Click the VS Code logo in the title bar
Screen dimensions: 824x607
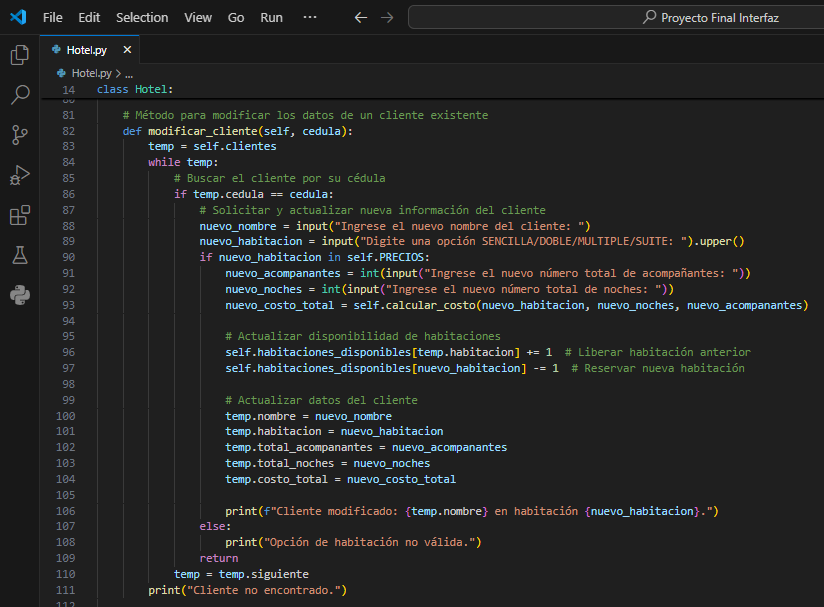[18, 17]
